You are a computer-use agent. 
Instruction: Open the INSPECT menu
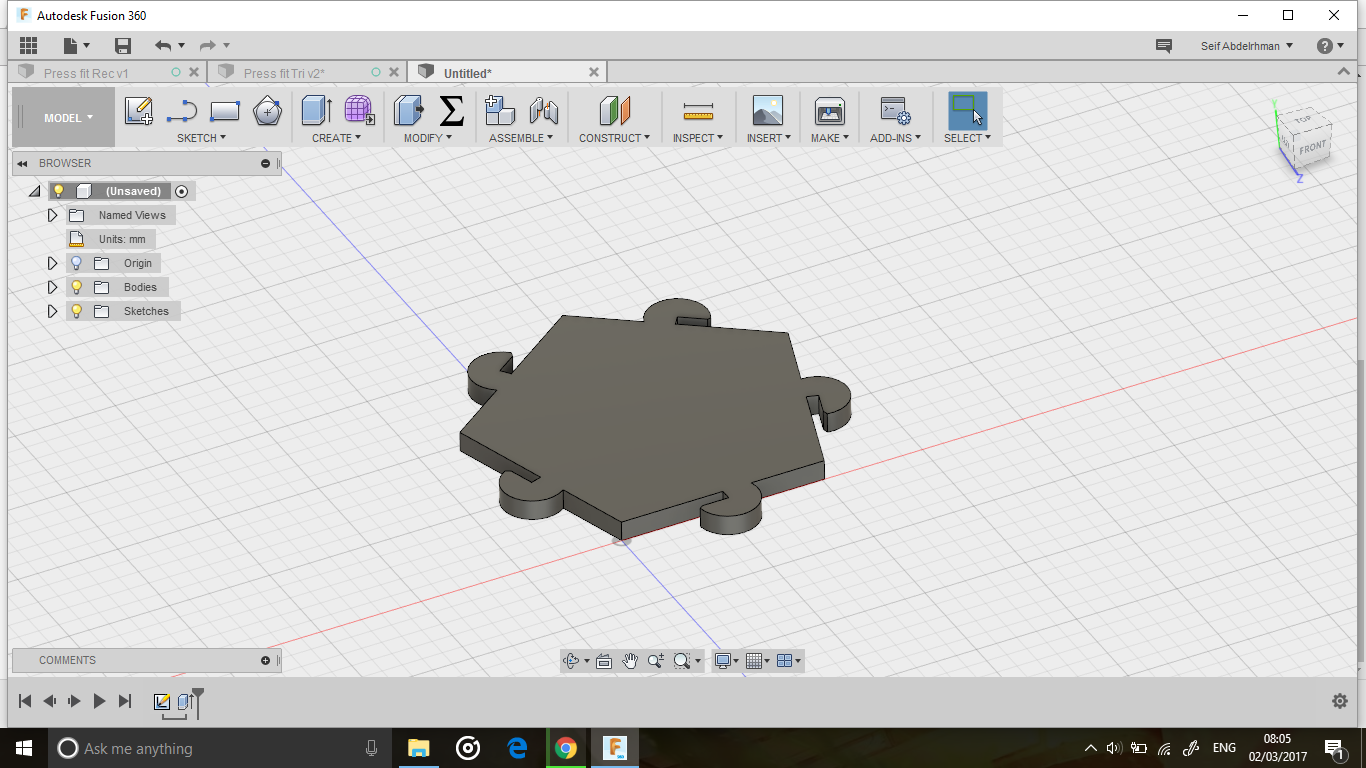[x=697, y=138]
